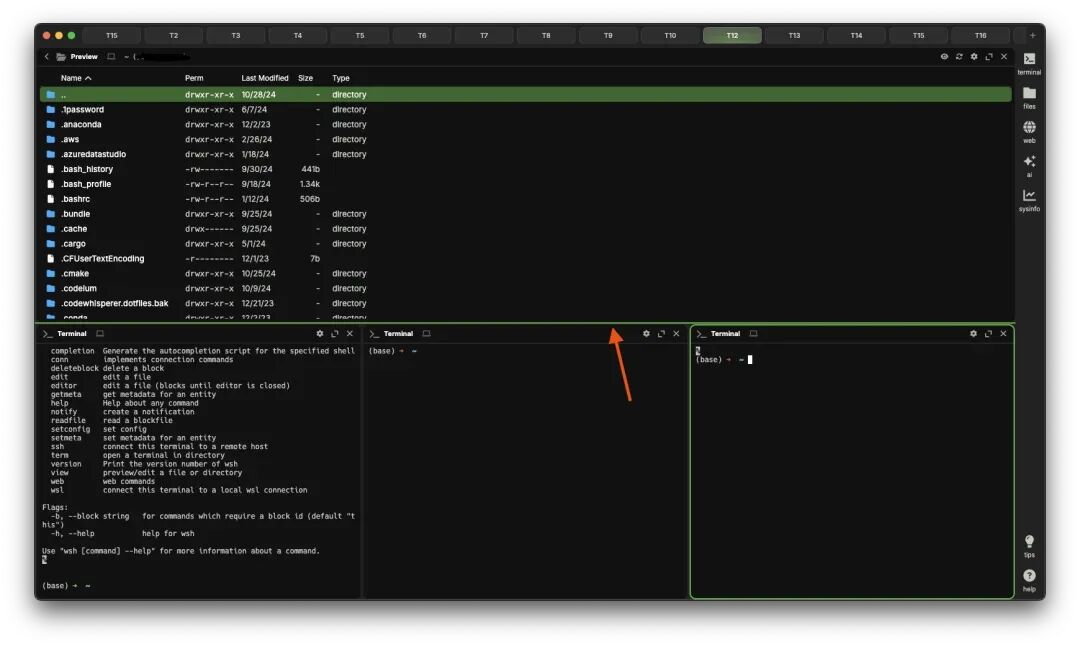Switch to tab T12
Image resolution: width=1080 pixels, height=646 pixels.
[732, 34]
